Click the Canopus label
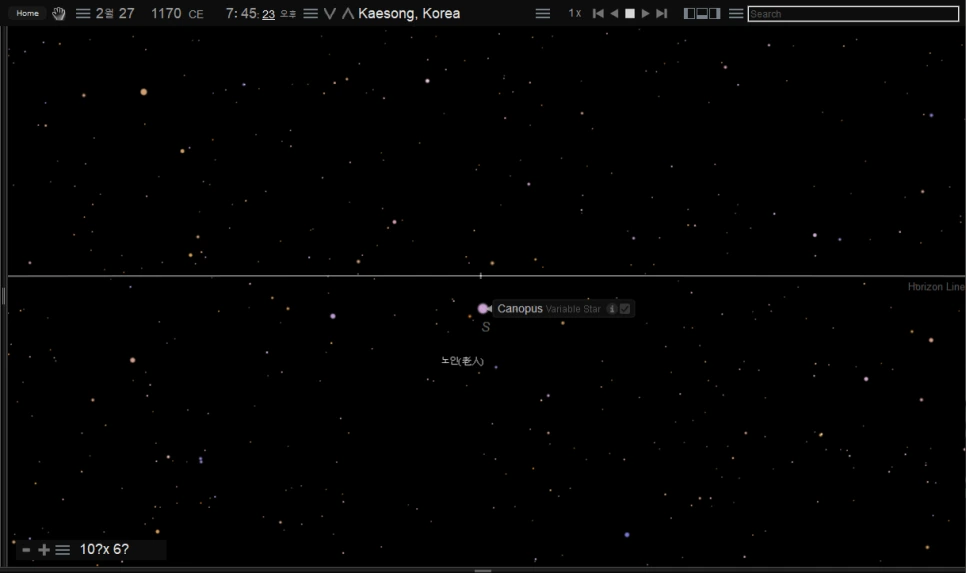 pyautogui.click(x=520, y=309)
